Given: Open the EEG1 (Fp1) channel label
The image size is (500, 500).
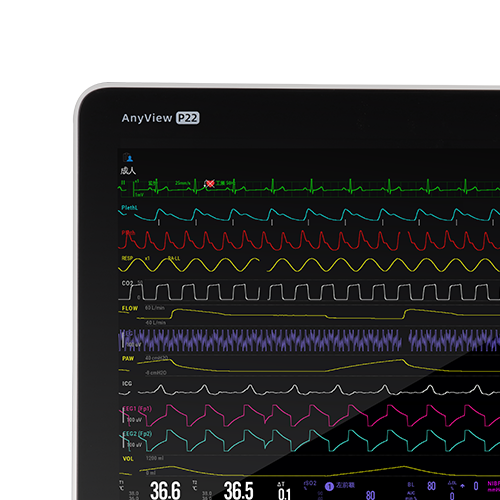Looking at the screenshot, I should pyautogui.click(x=137, y=409).
